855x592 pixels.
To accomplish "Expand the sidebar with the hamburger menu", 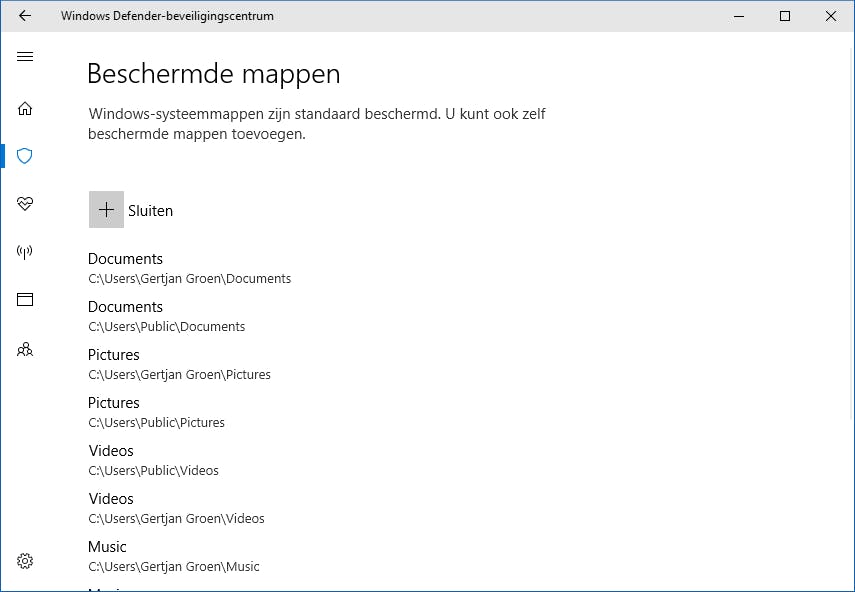I will click(x=24, y=57).
